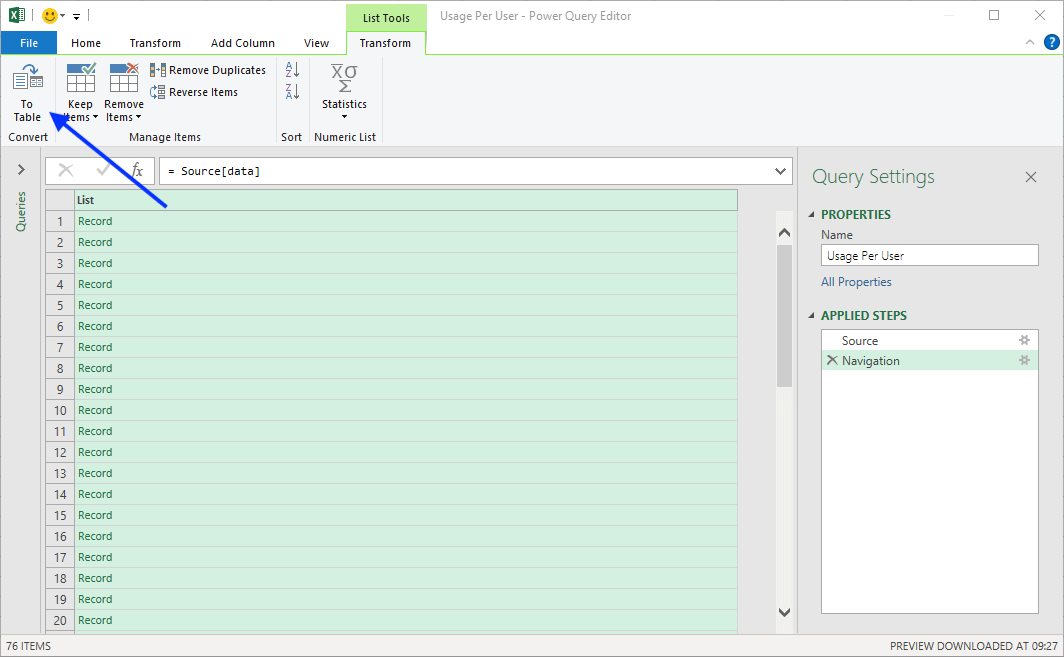This screenshot has height=657, width=1064.
Task: Open Record in row 20
Action: pos(95,620)
